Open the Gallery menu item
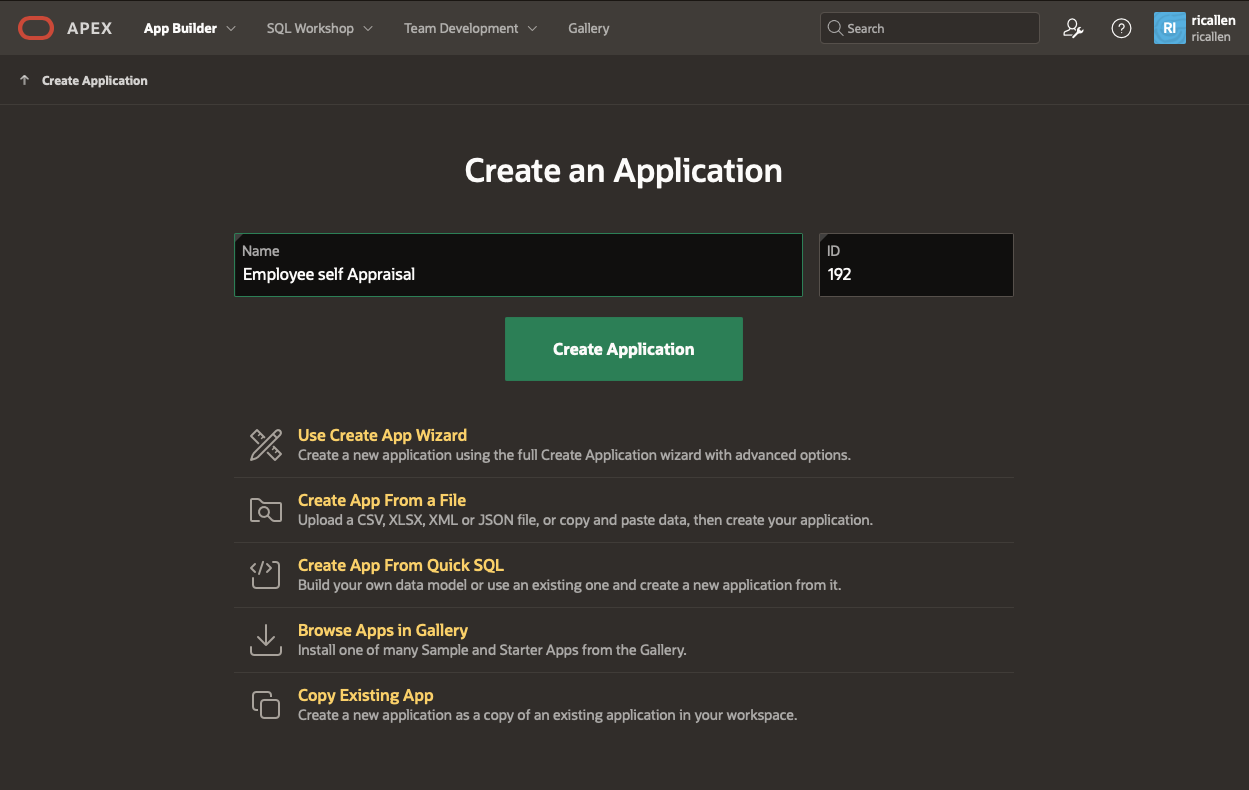 coord(588,28)
